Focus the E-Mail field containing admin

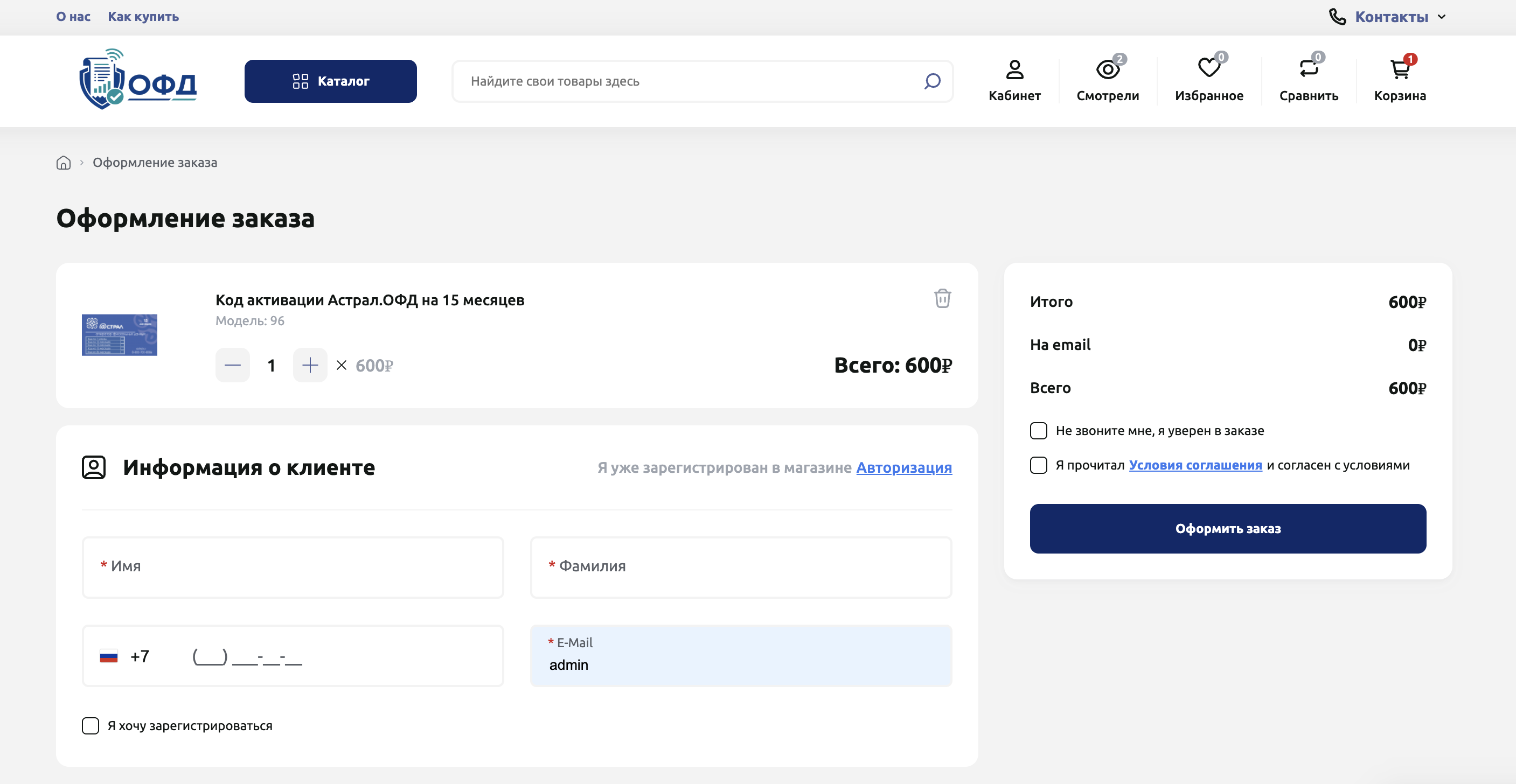click(741, 656)
